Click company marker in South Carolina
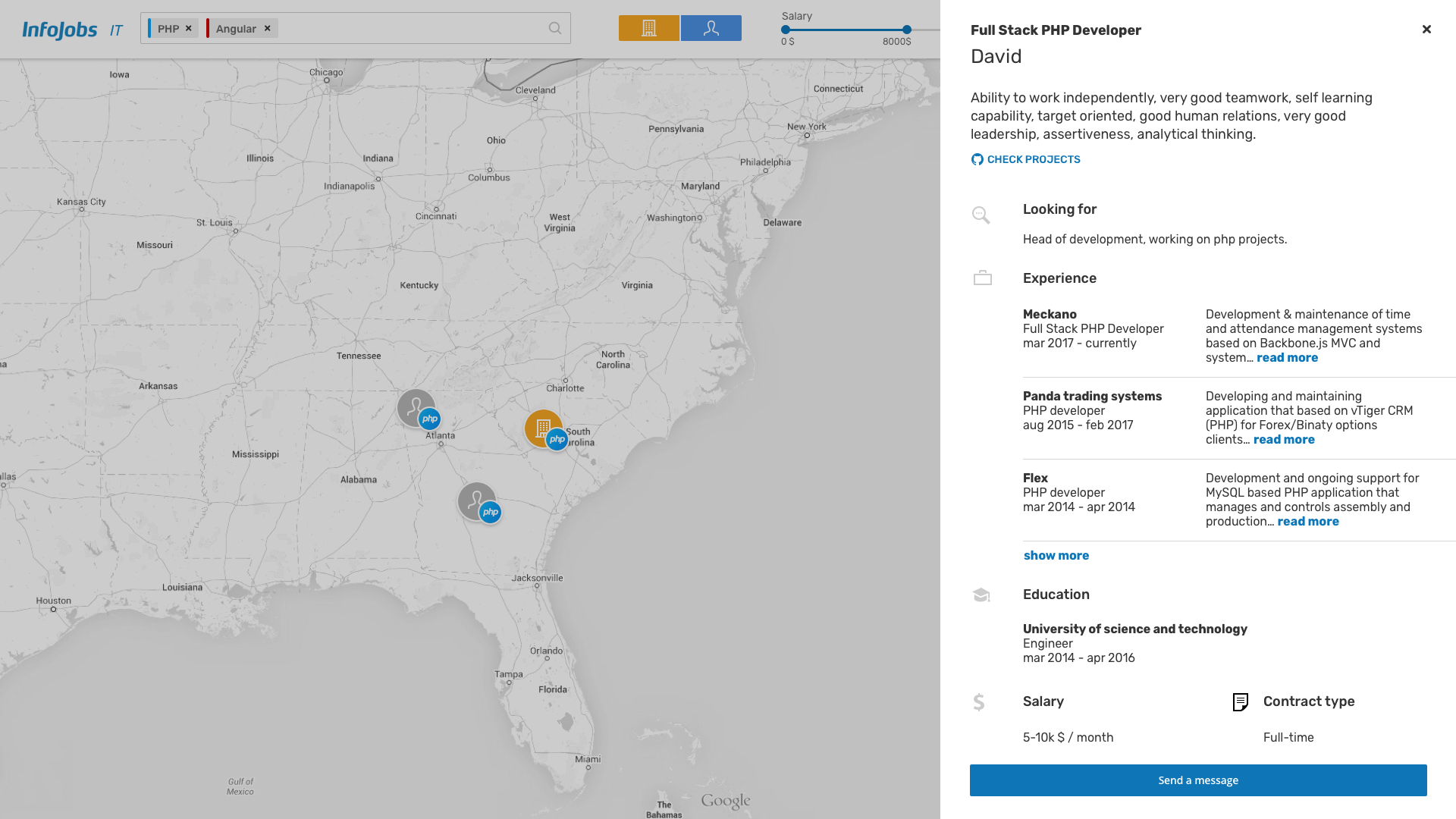1456x819 pixels. (542, 428)
